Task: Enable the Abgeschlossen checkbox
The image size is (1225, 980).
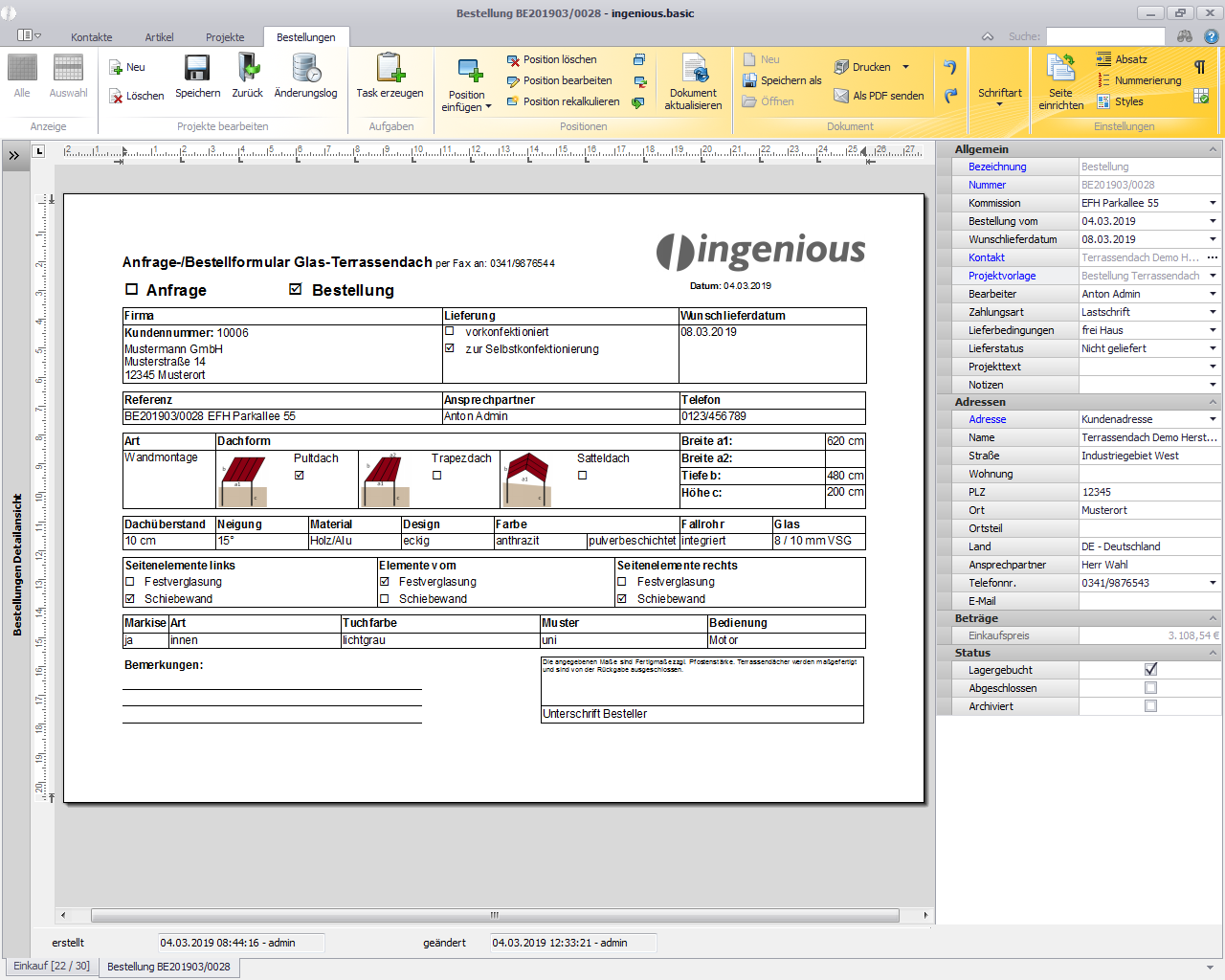Action: point(1150,688)
